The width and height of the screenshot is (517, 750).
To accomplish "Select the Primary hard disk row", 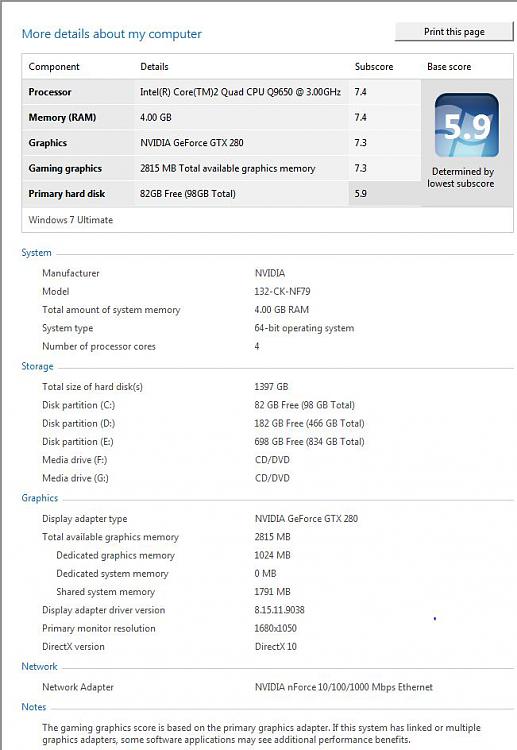I will coord(221,194).
